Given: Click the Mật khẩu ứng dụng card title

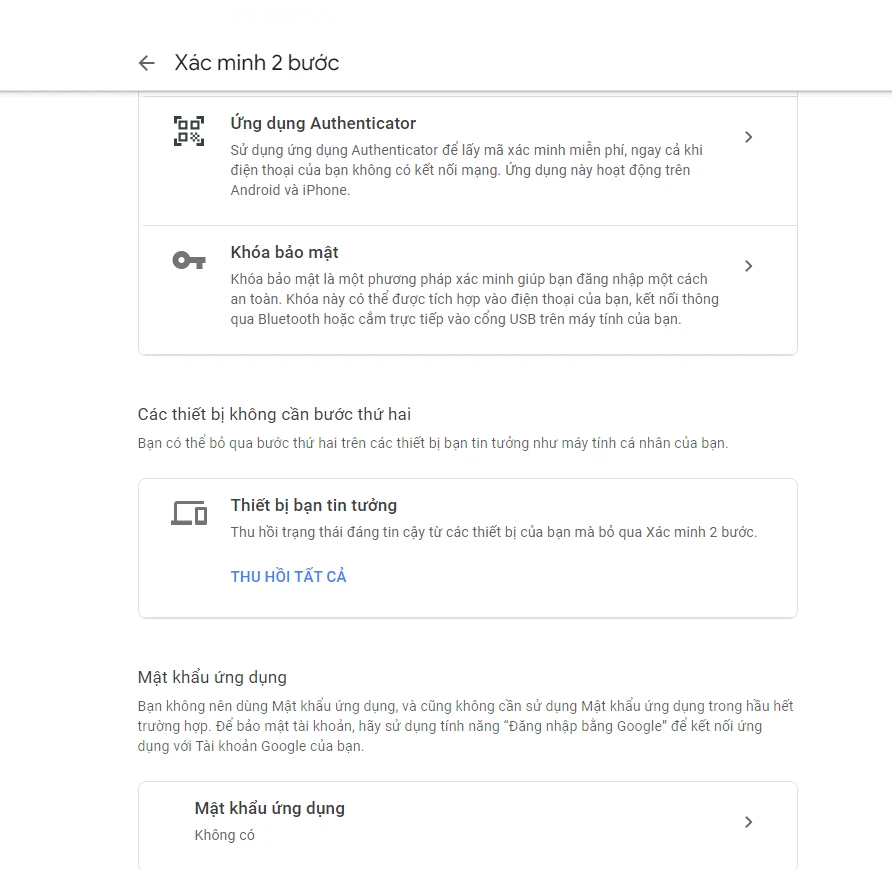Looking at the screenshot, I should (x=270, y=809).
